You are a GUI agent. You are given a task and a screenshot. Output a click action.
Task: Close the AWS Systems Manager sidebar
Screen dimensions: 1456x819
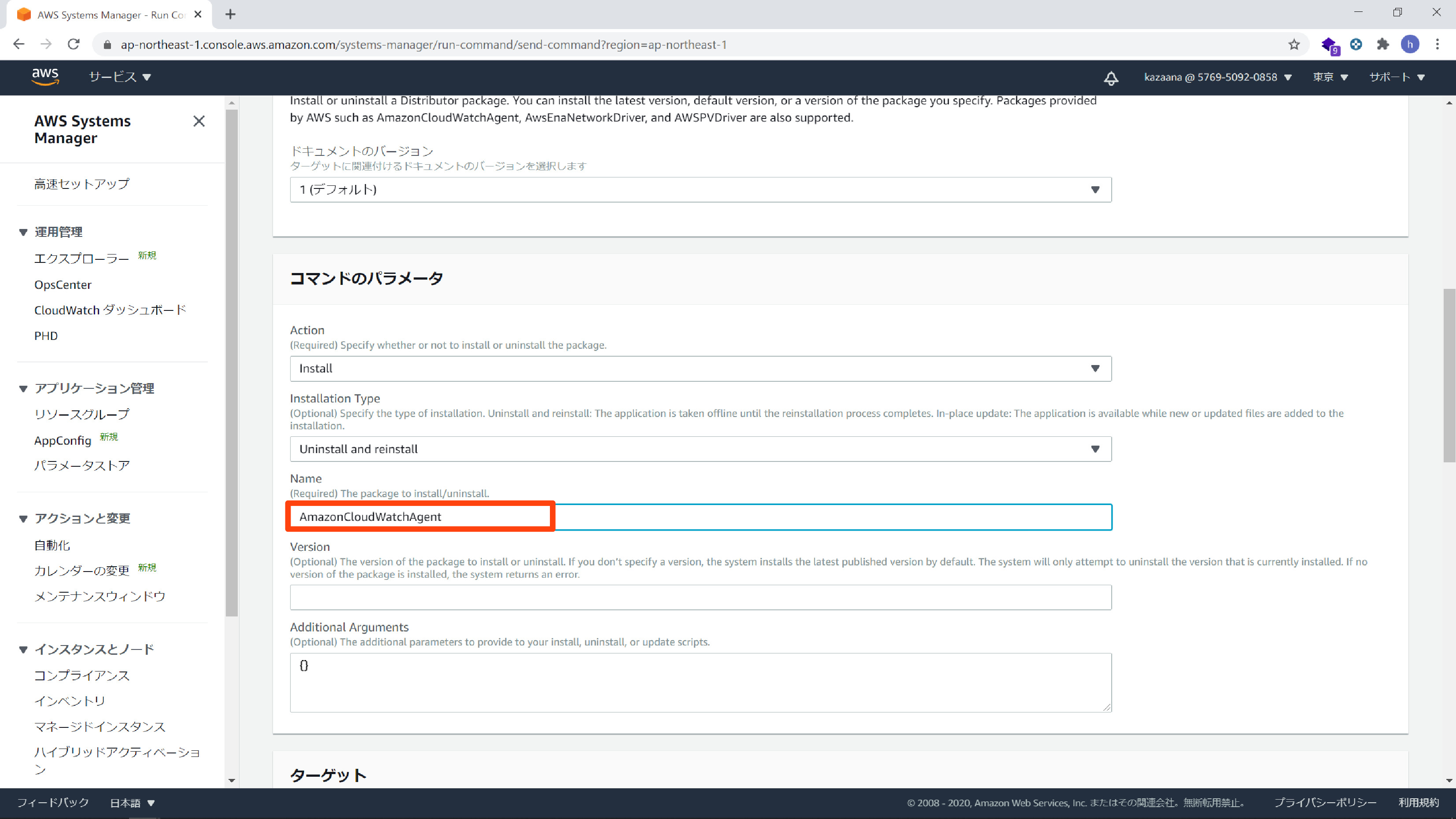[x=199, y=121]
